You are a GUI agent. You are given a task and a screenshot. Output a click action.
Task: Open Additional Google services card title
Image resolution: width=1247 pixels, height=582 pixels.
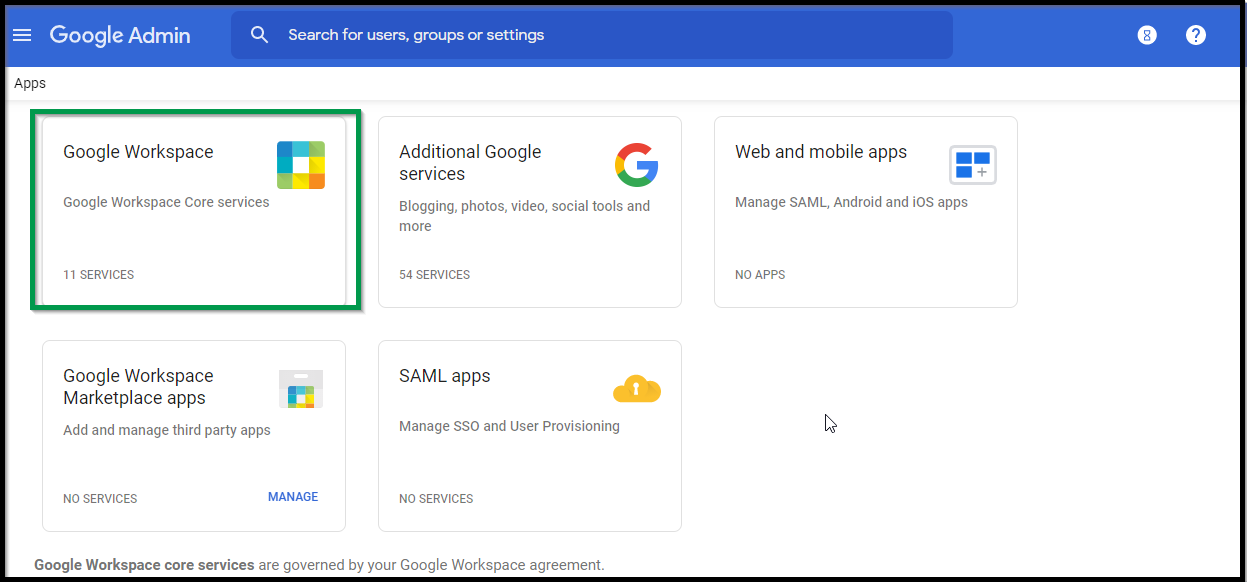[470, 163]
